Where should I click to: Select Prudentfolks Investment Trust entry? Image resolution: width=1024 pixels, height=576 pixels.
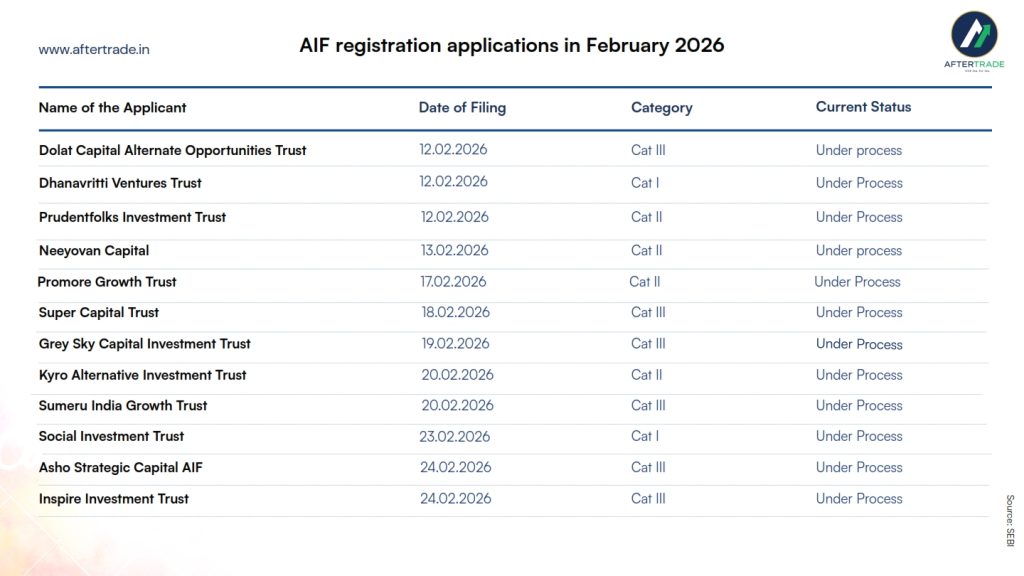coord(132,217)
